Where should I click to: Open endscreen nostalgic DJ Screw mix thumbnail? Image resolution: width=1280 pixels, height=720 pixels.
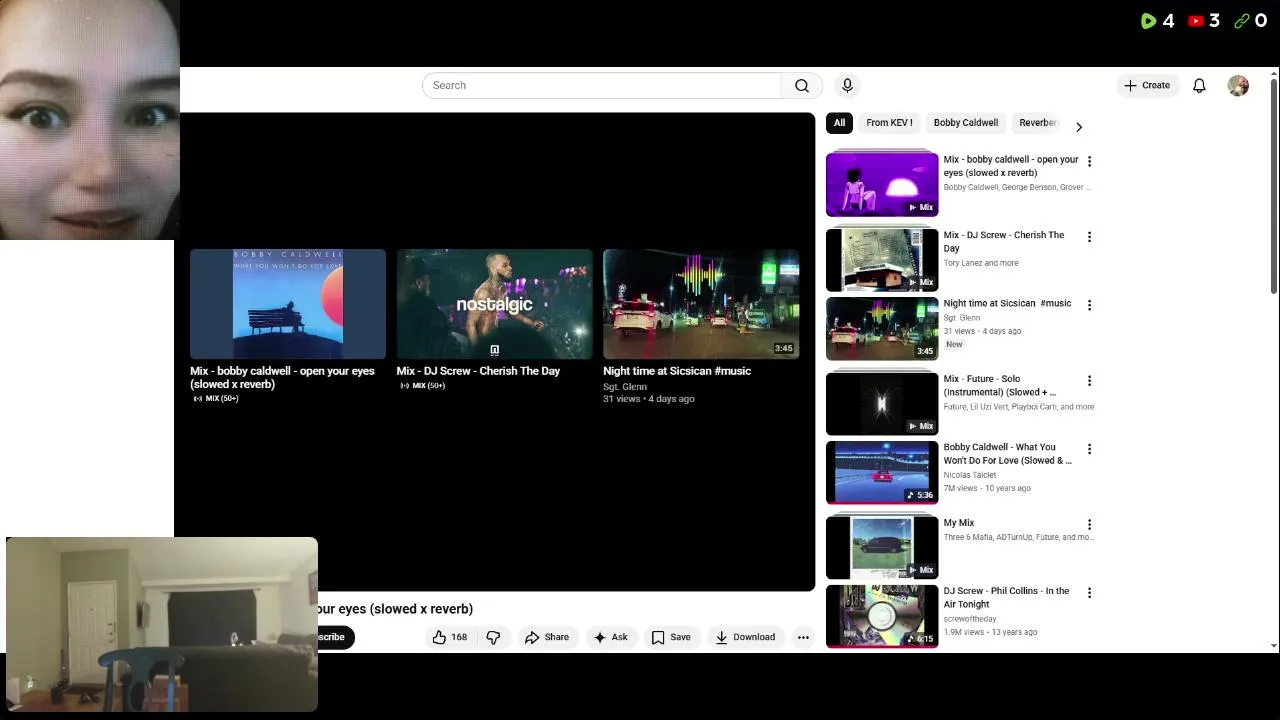point(494,304)
